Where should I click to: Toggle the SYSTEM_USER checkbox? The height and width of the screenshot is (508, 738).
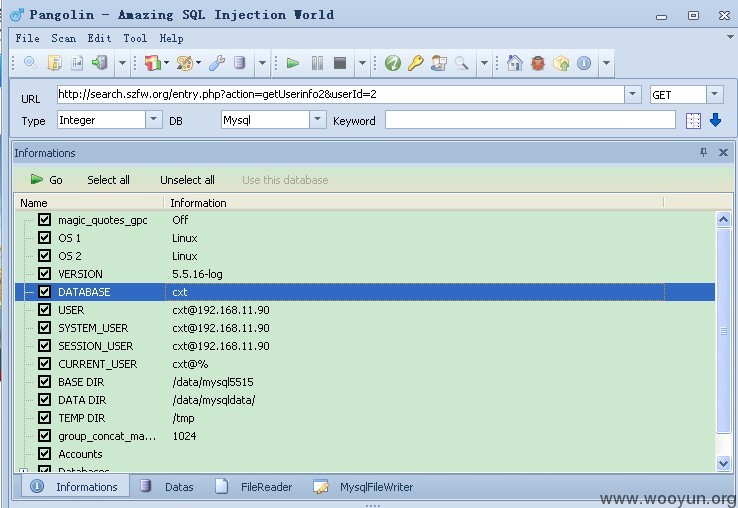[x=44, y=327]
